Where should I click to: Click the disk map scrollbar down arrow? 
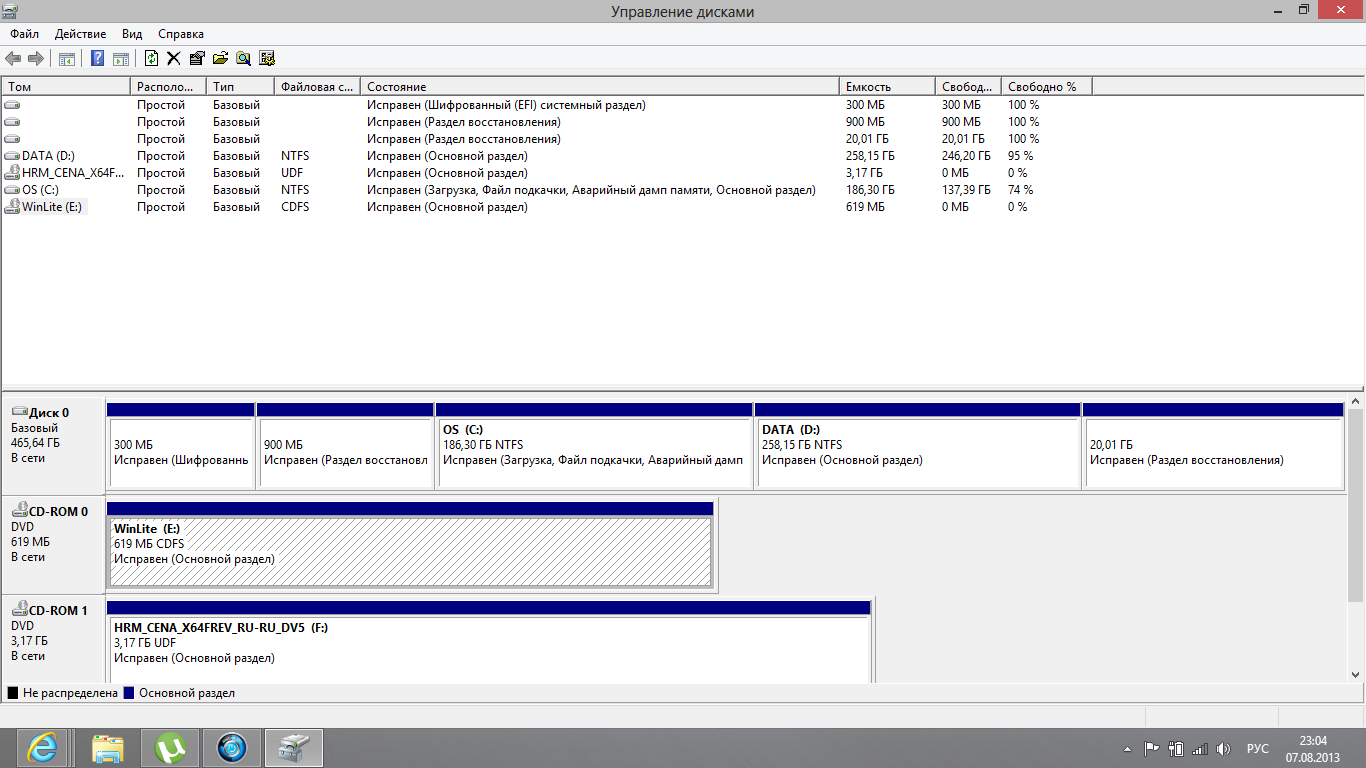(x=1356, y=676)
